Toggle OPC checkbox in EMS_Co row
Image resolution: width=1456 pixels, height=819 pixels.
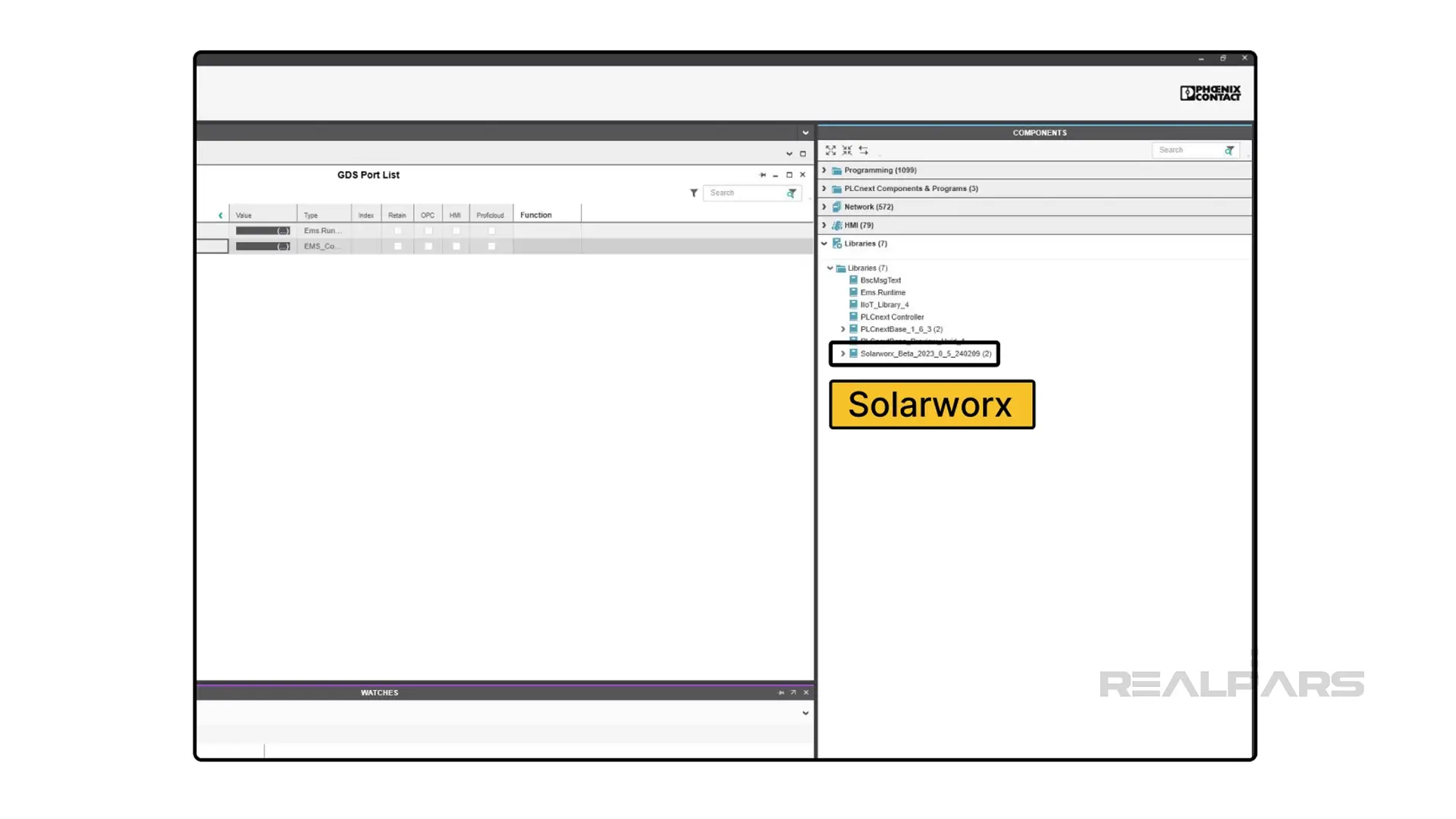[428, 246]
